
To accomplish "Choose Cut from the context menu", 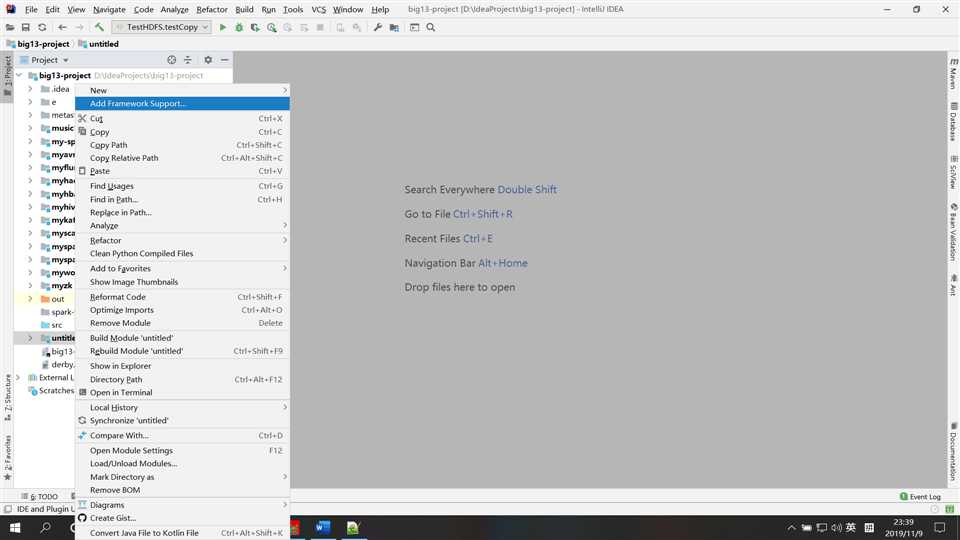I will tap(182, 118).
